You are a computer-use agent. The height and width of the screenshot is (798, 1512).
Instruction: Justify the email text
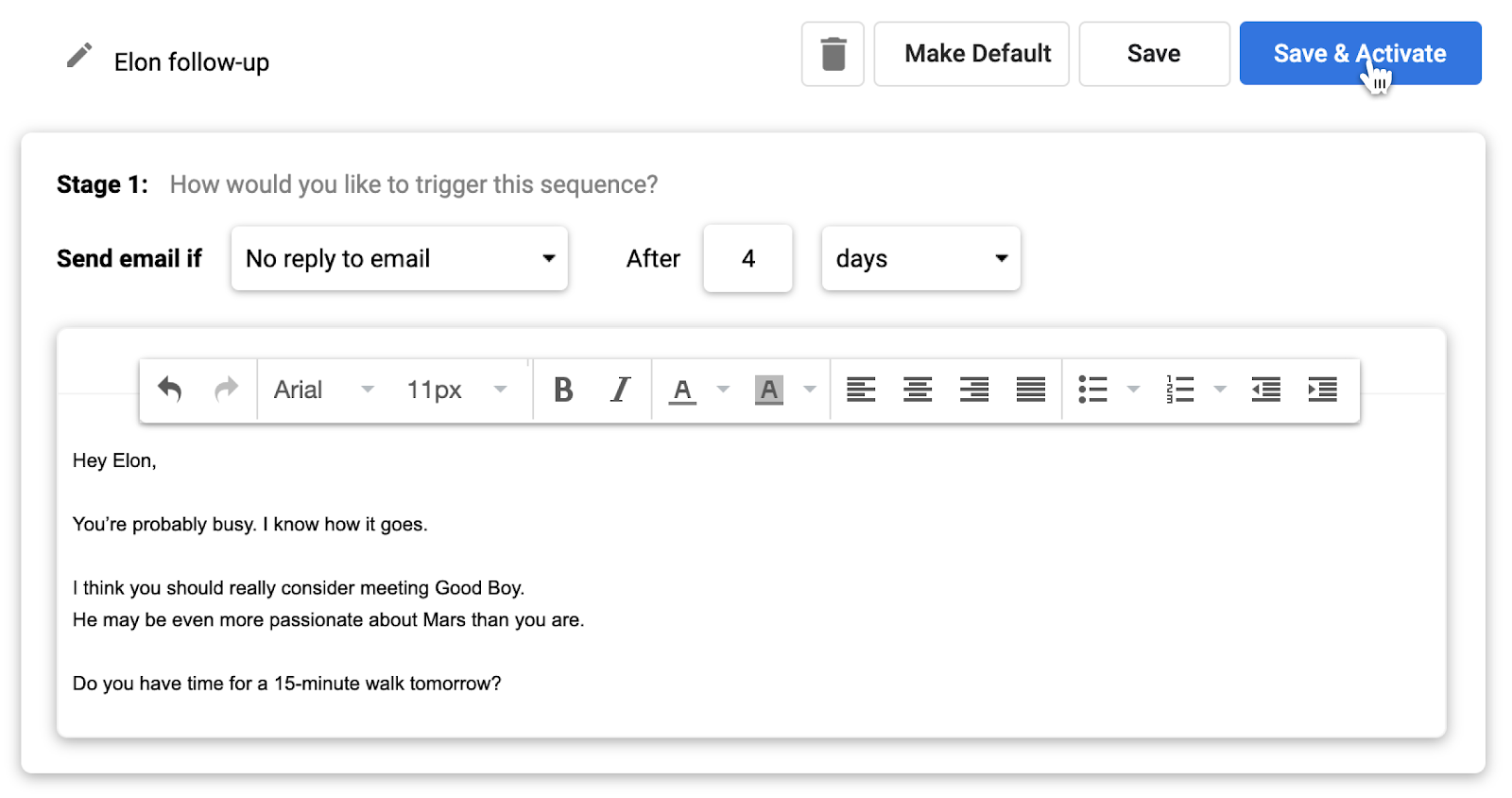tap(1030, 390)
